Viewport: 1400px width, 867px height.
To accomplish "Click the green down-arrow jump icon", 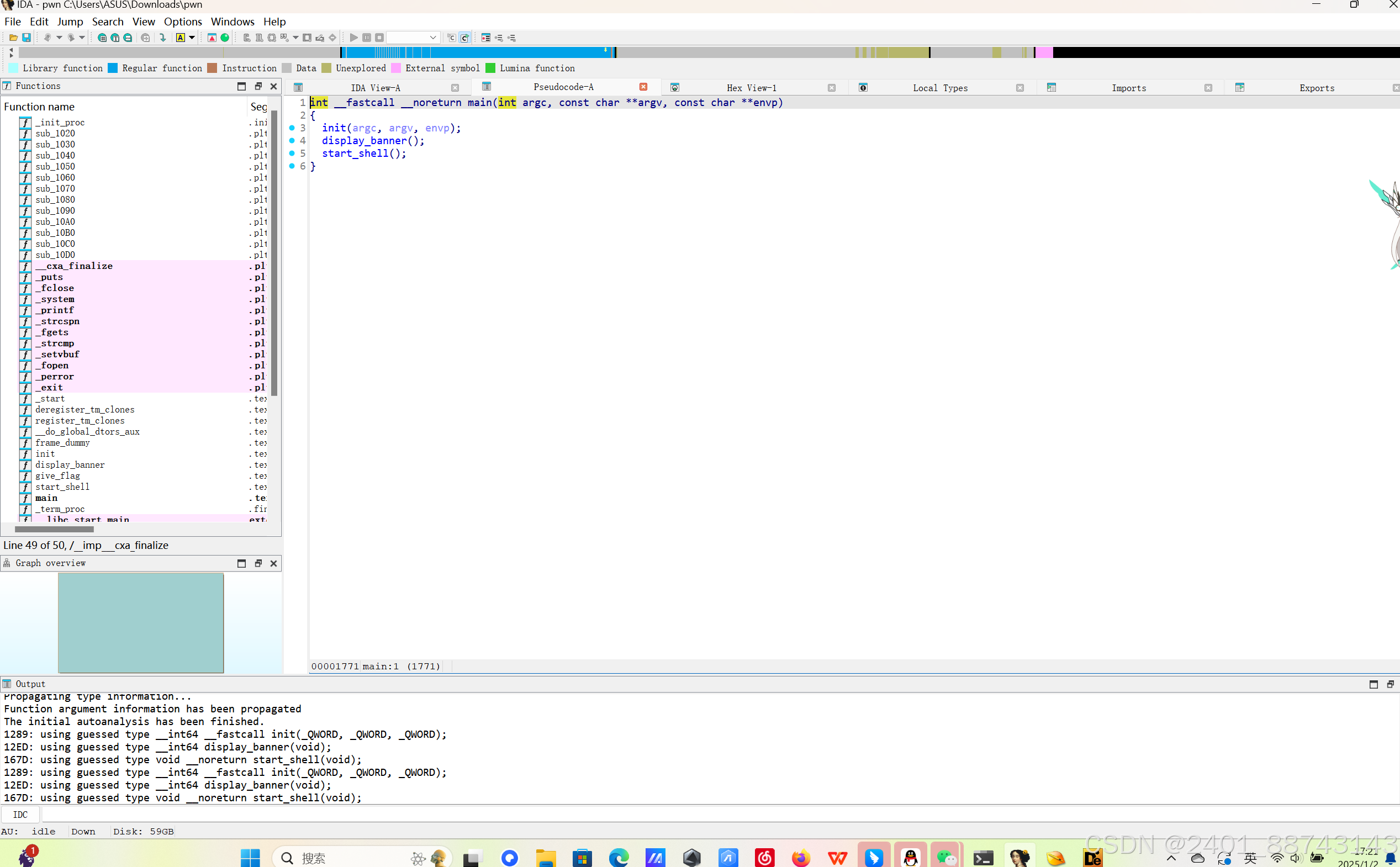I will click(x=163, y=38).
